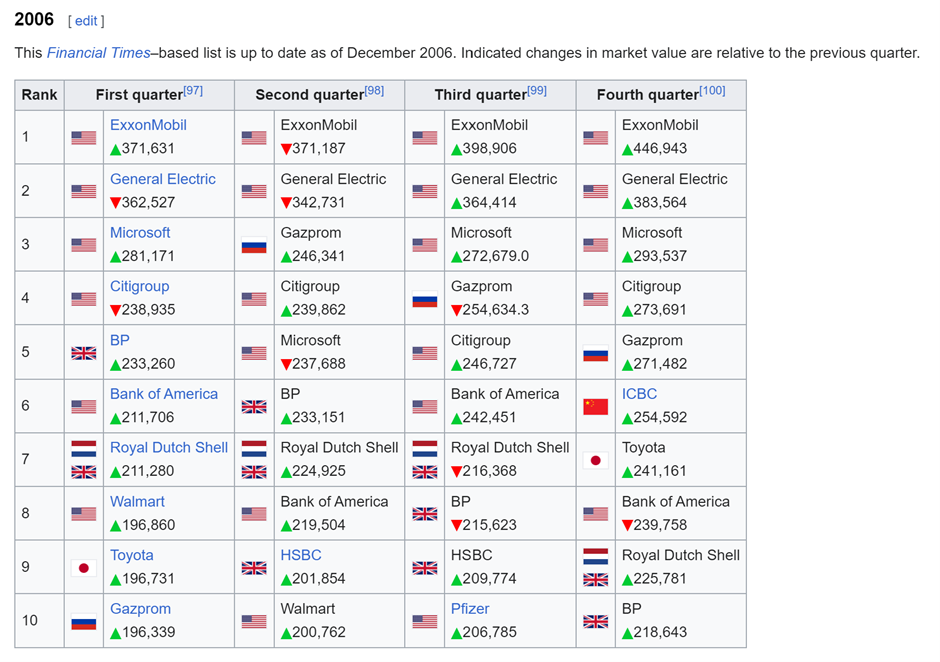940x662 pixels.
Task: Open citation 100 in Fourth quarter header
Action: 712,91
